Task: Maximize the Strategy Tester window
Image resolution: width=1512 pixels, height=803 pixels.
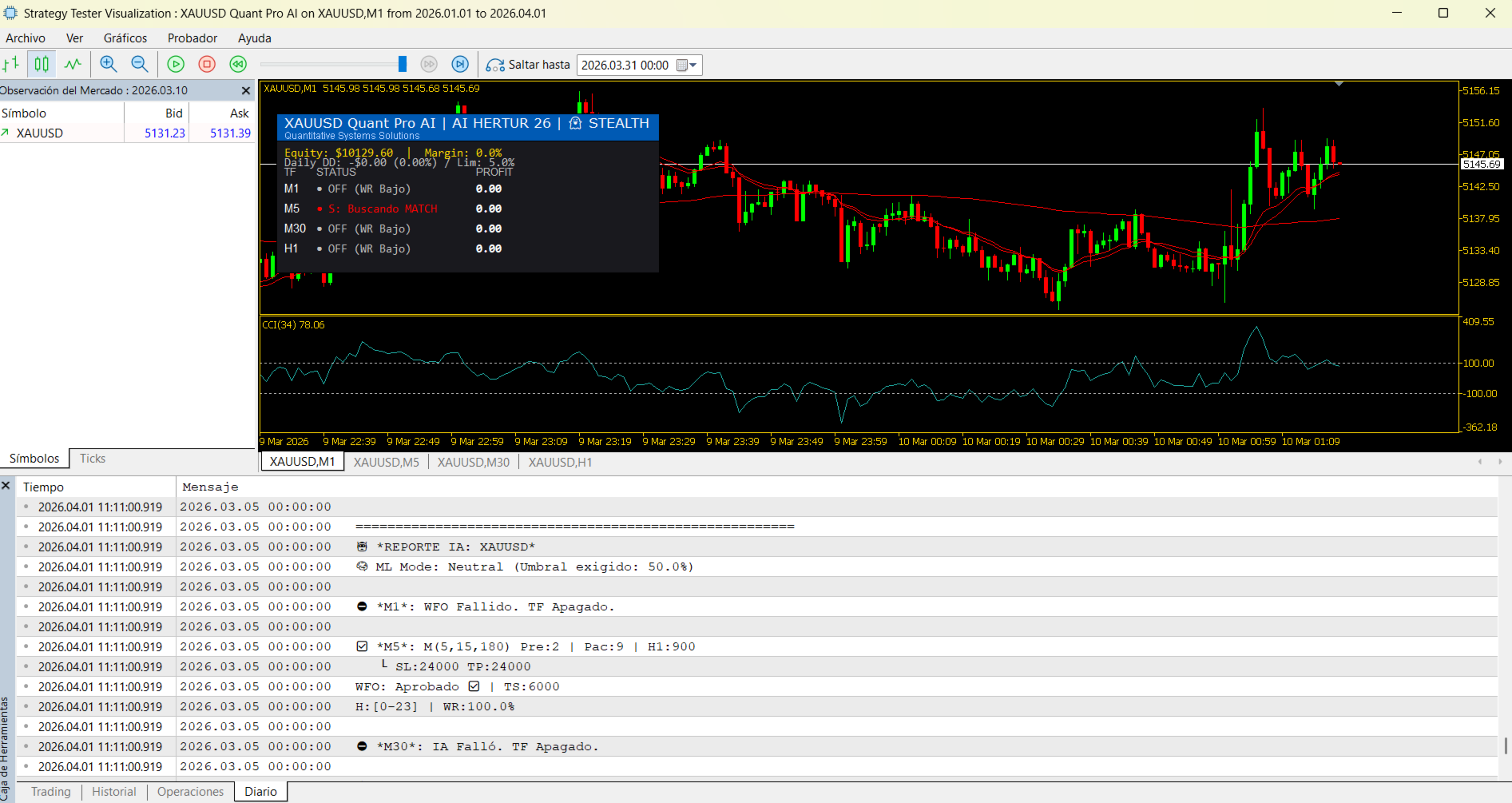Action: (x=1443, y=13)
